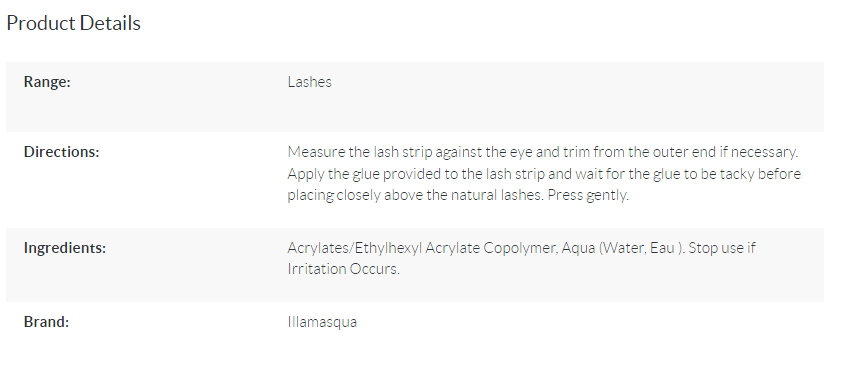Click the 'placing closely above the natural lashes' line
853x366 pixels.
coord(415,195)
